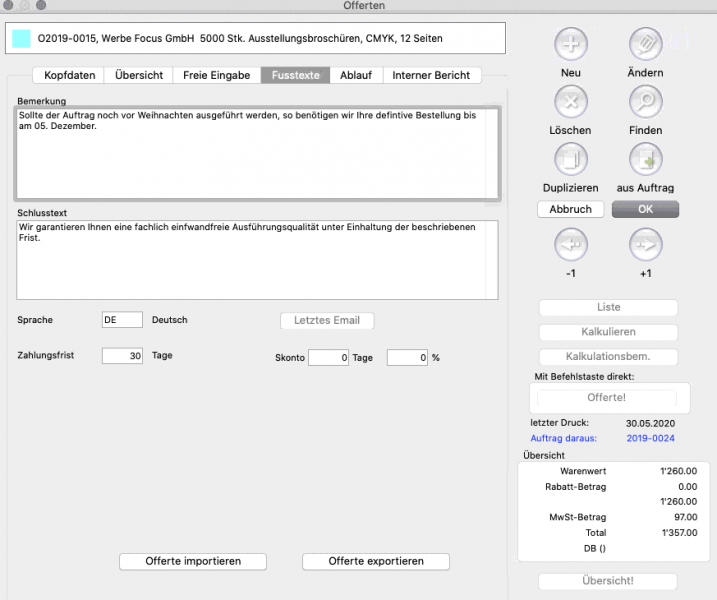The width and height of the screenshot is (717, 600).
Task: Click the cyan color swatch beside offer title
Action: pyautogui.click(x=21, y=39)
